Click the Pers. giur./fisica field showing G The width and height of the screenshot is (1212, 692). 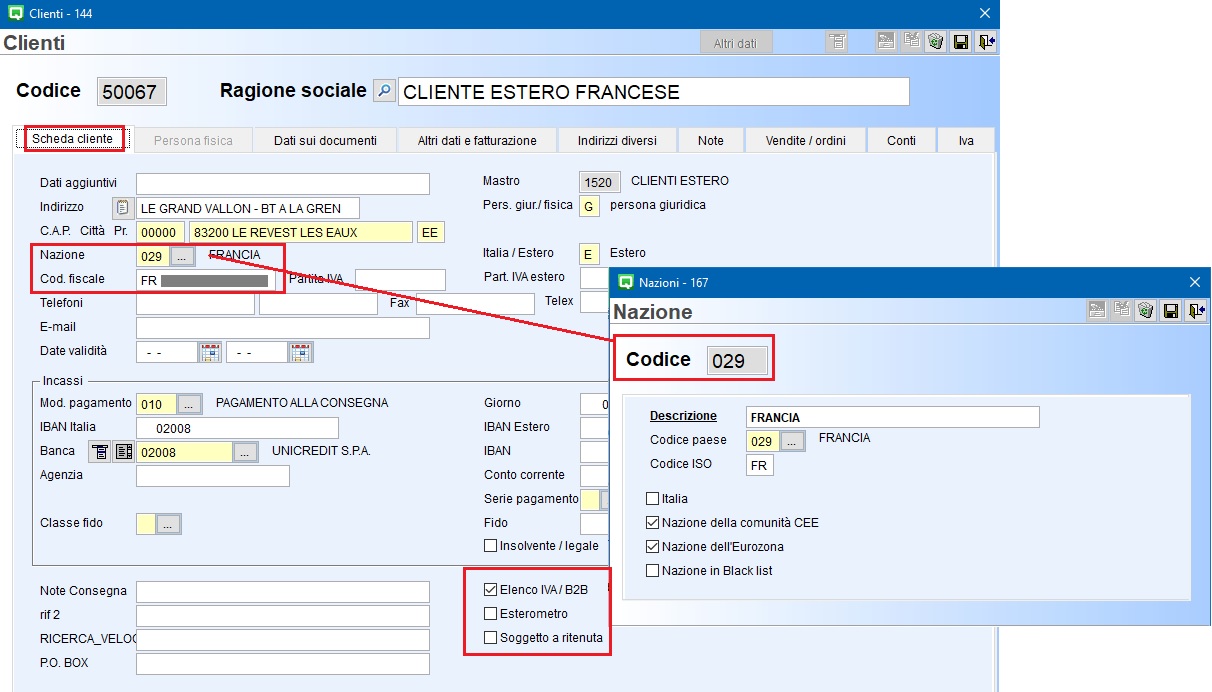coord(590,206)
